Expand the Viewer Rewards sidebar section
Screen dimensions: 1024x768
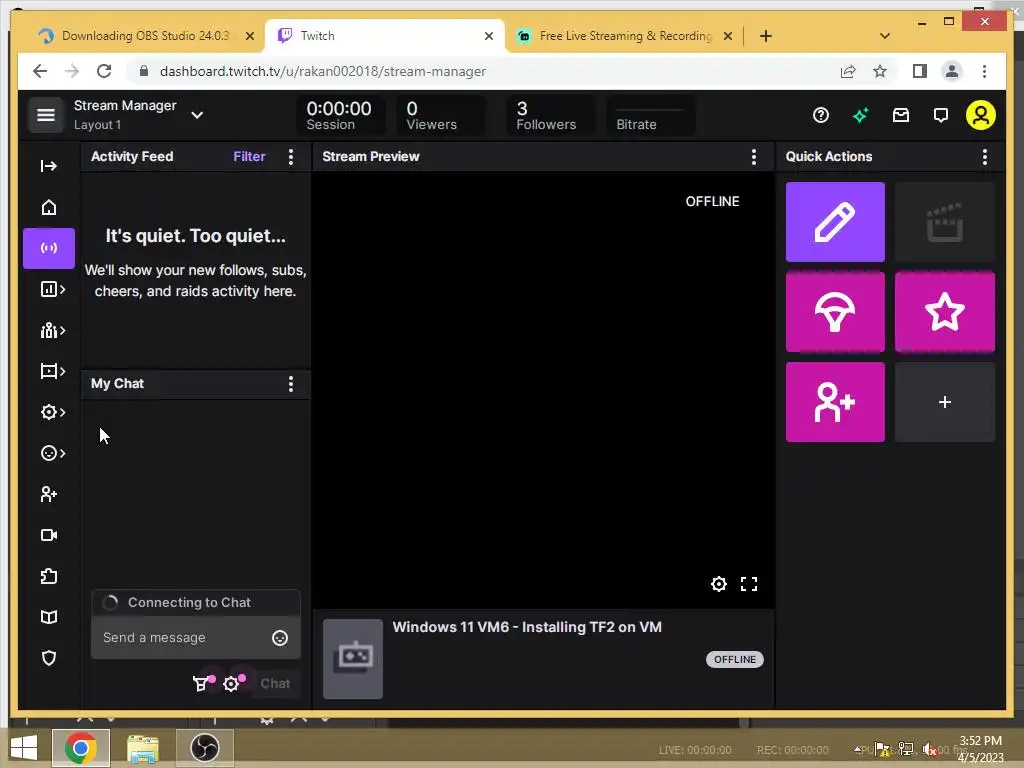tap(52, 453)
